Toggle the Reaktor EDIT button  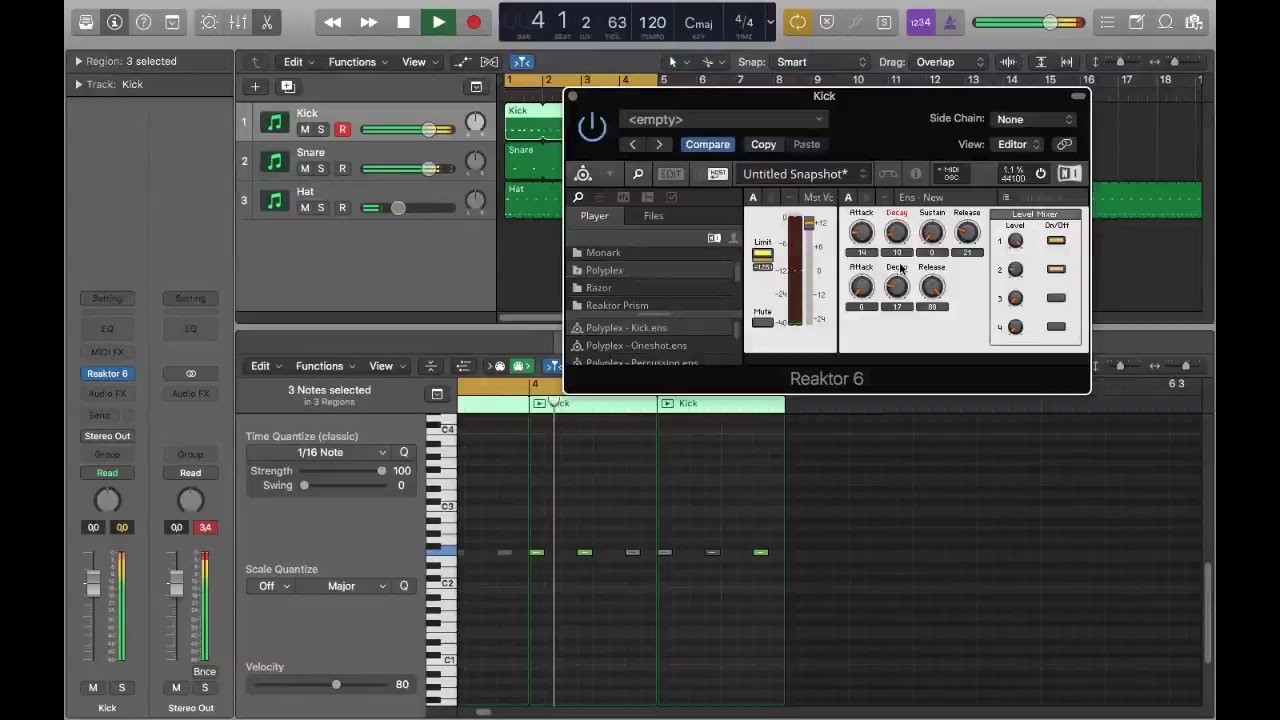click(x=670, y=174)
